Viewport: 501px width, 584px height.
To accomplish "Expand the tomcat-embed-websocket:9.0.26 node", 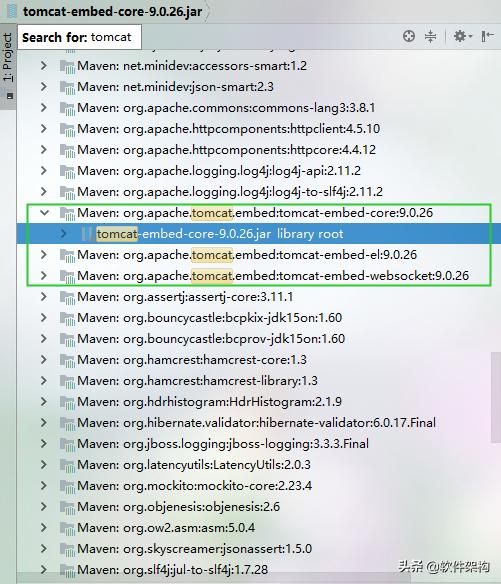I will click(44, 276).
